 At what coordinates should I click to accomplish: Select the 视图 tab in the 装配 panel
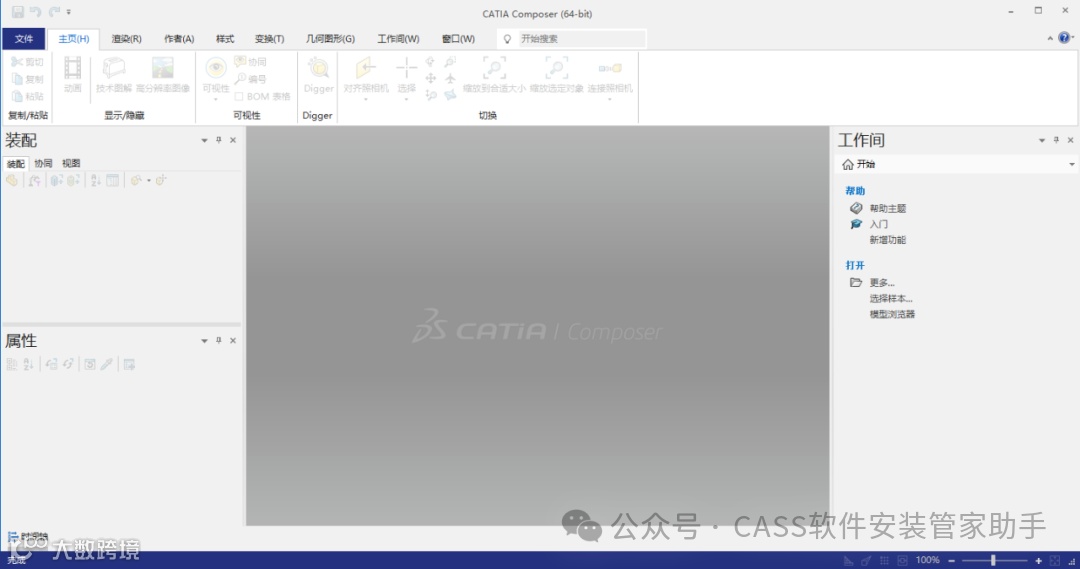tap(71, 163)
